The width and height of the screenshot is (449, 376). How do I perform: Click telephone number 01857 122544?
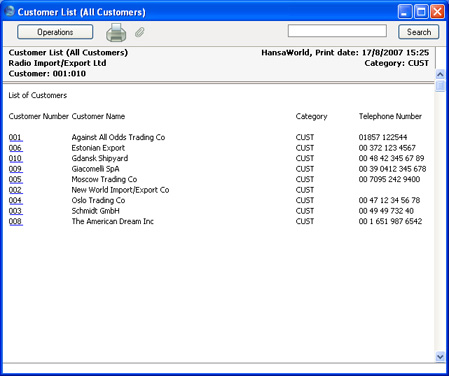tap(383, 137)
